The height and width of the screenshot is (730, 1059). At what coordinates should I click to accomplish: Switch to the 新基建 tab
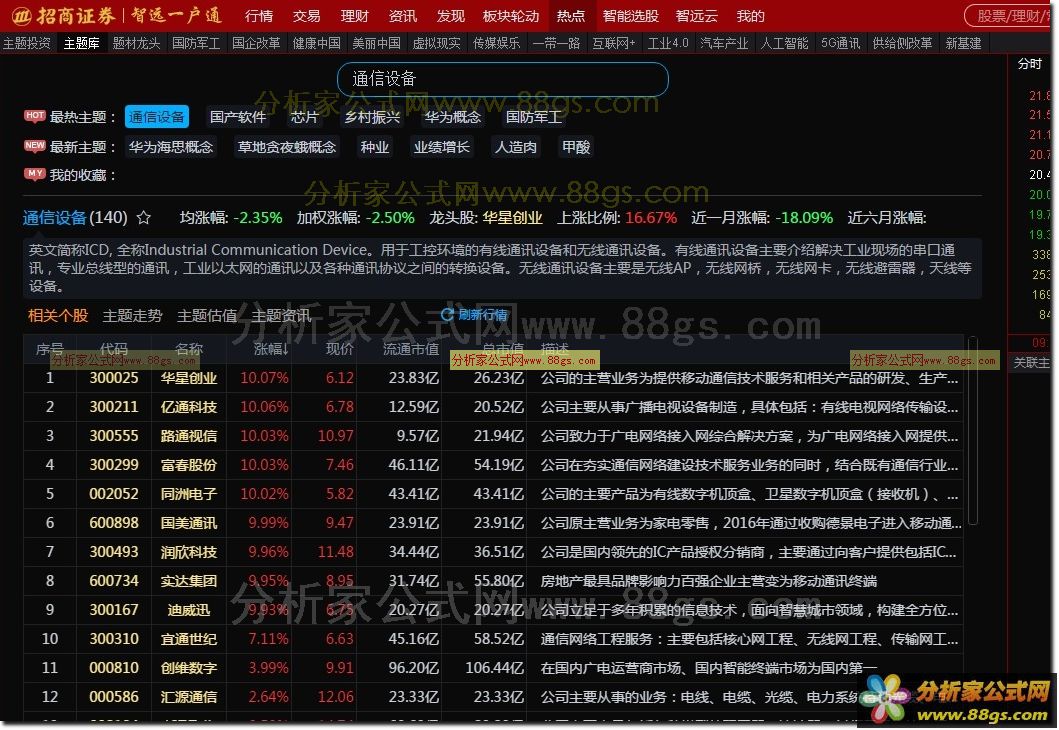pos(963,44)
